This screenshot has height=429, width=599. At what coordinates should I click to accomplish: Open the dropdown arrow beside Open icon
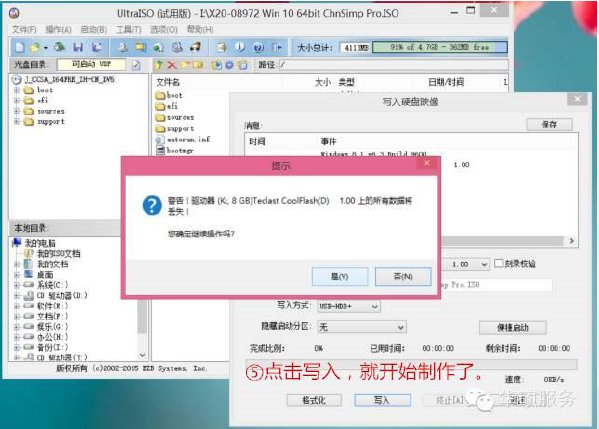(45, 48)
